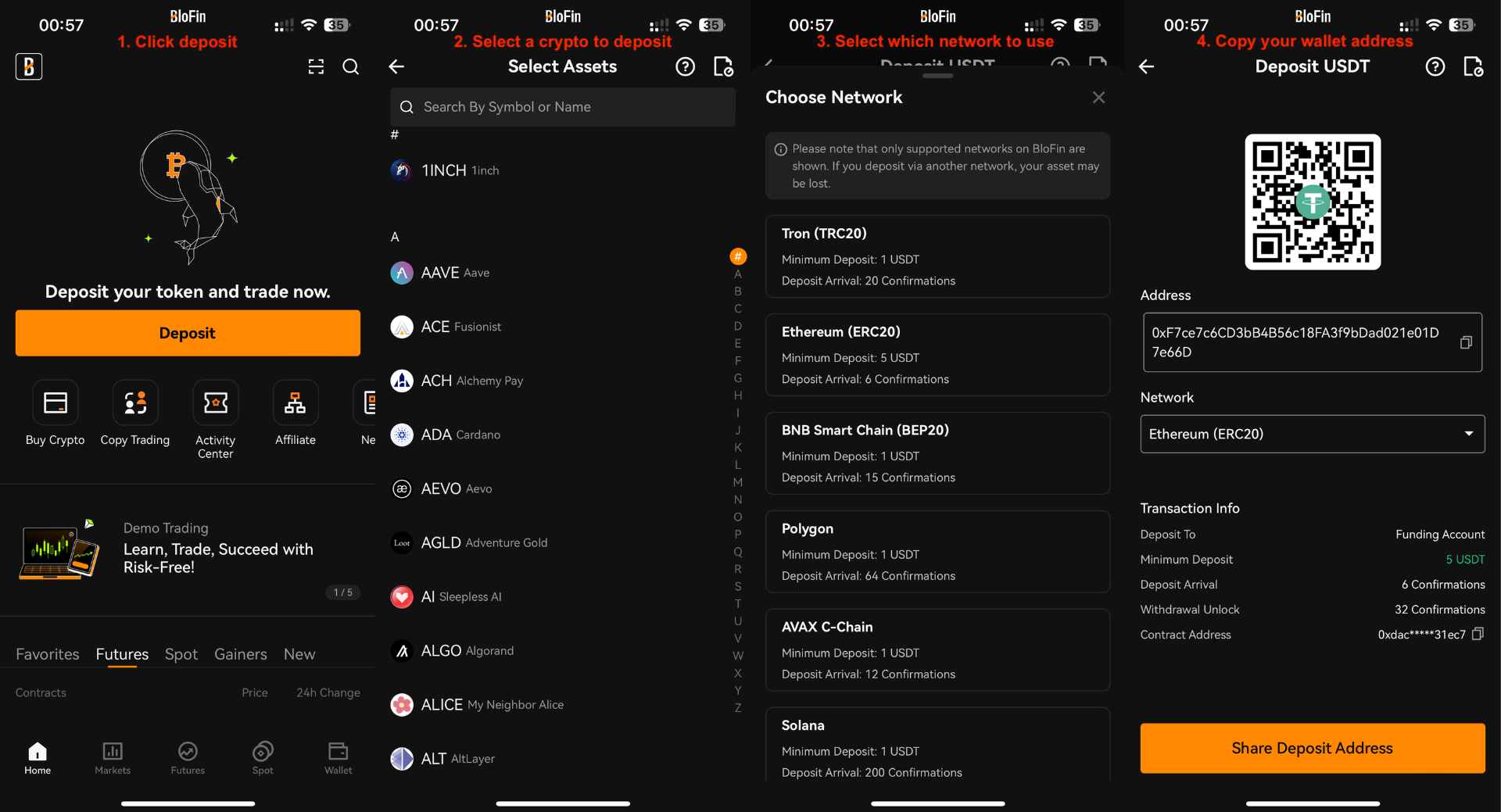Copy the wallet address with copy icon
Image resolution: width=1501 pixels, height=812 pixels.
click(1466, 342)
